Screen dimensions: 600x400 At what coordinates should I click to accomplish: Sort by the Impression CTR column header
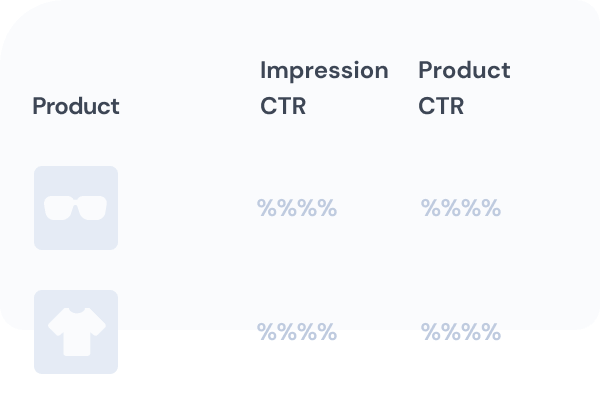[324, 88]
